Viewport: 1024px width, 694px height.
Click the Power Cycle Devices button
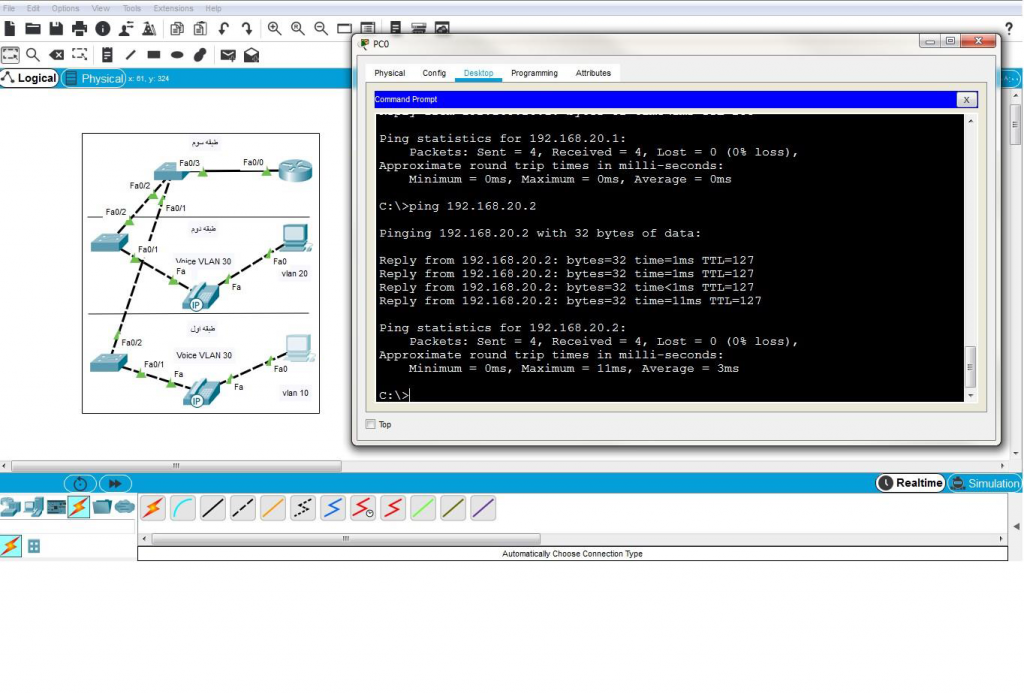tap(80, 484)
